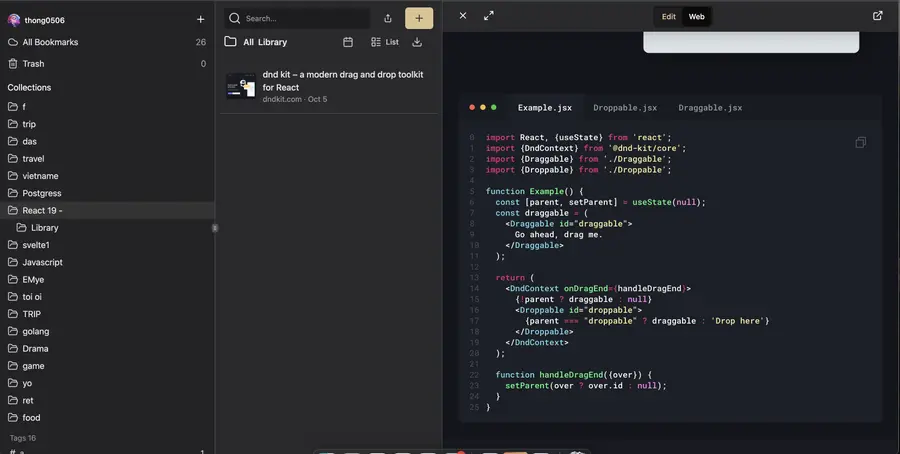The width and height of the screenshot is (900, 454).
Task: Open bookmark in new window icon
Action: (878, 16)
